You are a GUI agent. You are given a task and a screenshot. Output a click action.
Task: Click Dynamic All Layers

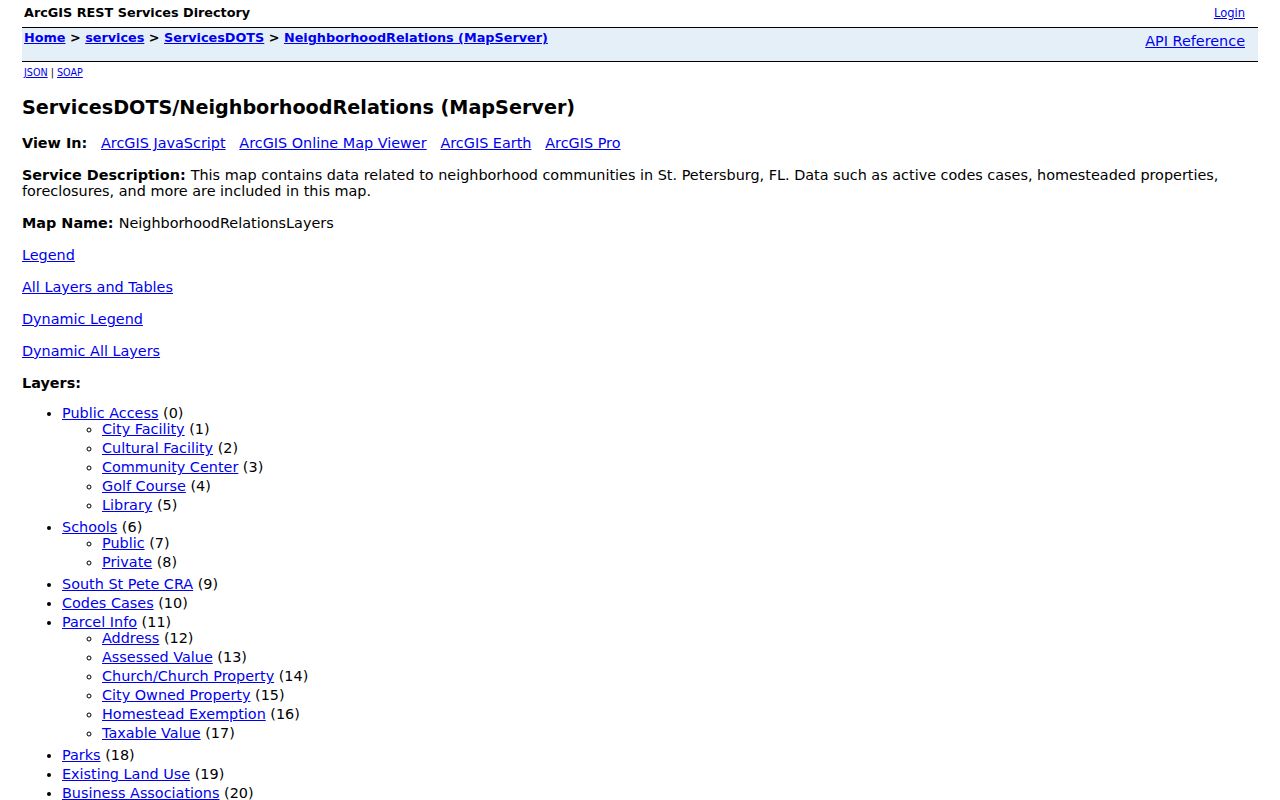(x=91, y=351)
